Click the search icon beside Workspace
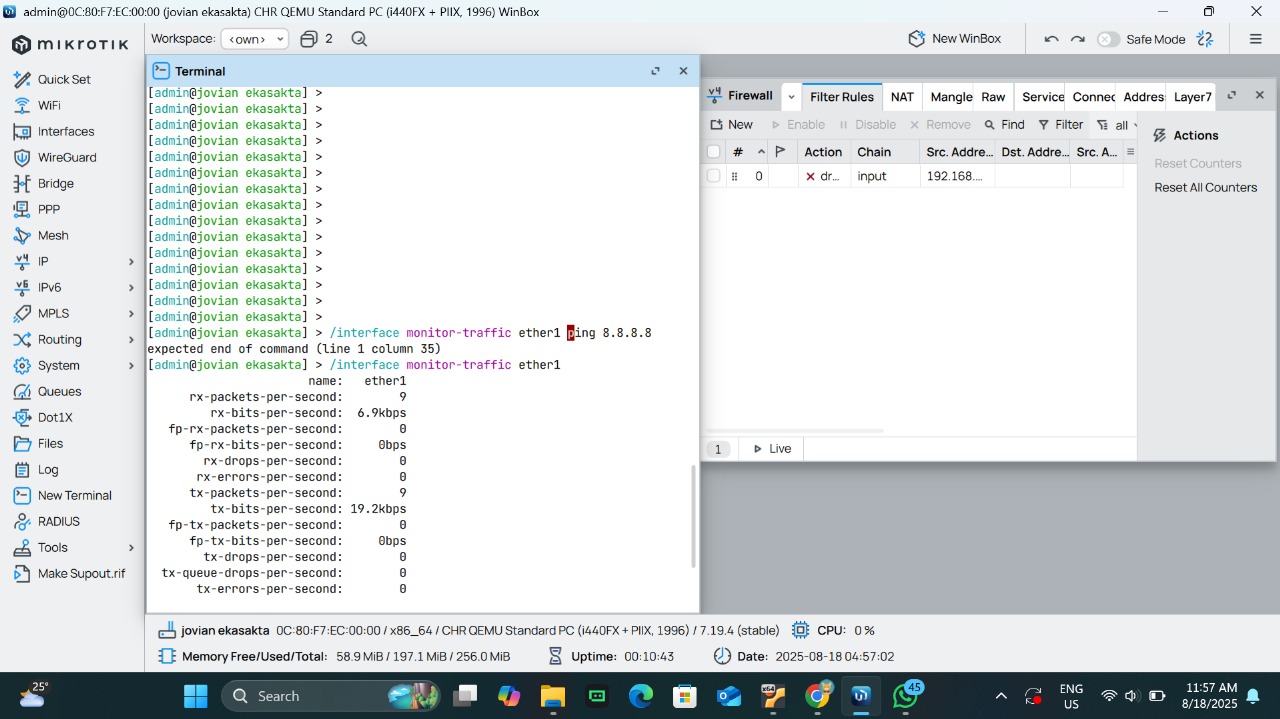 pyautogui.click(x=359, y=39)
